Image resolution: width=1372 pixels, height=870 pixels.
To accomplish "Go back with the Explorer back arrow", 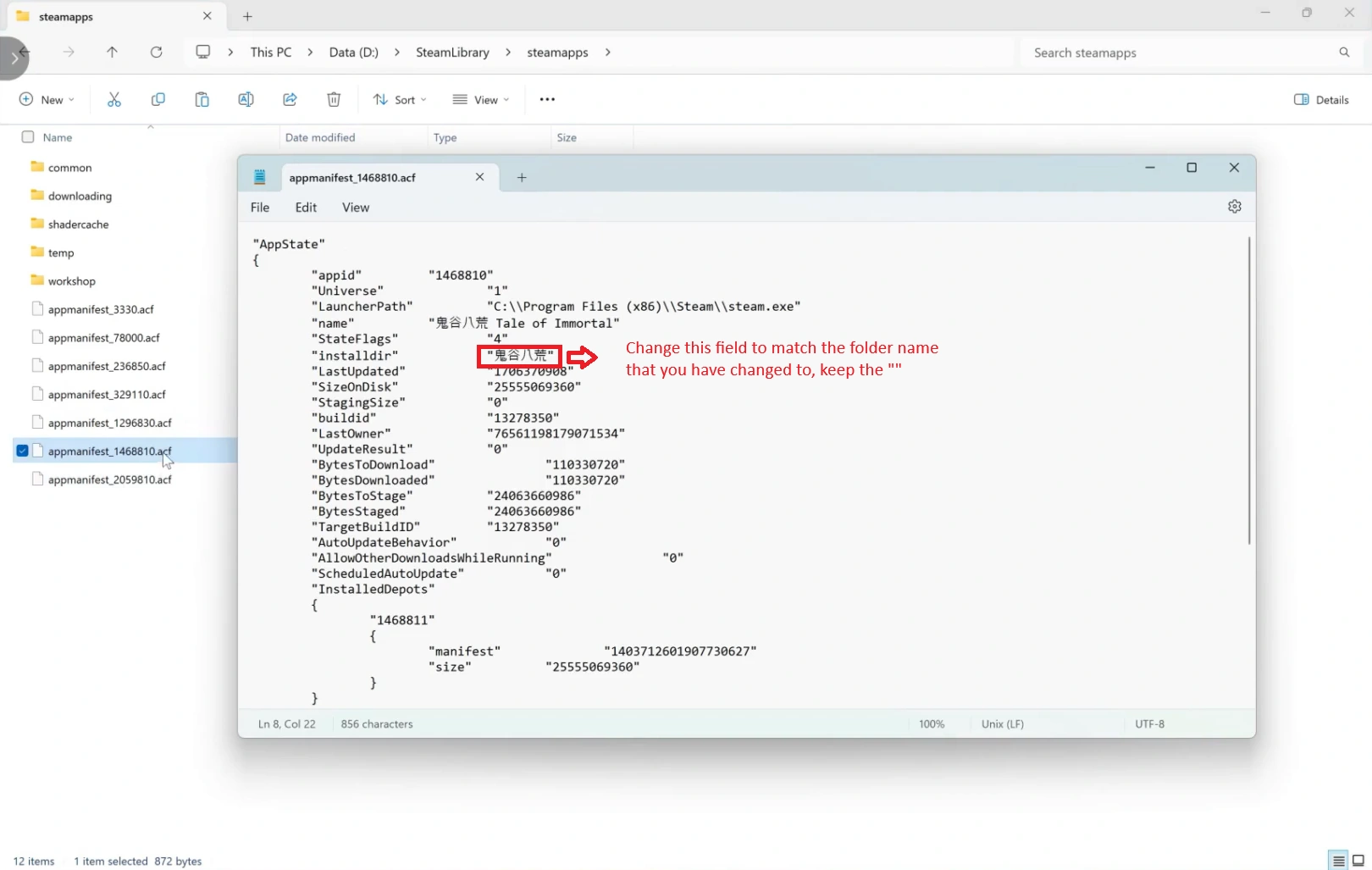I will click(24, 52).
